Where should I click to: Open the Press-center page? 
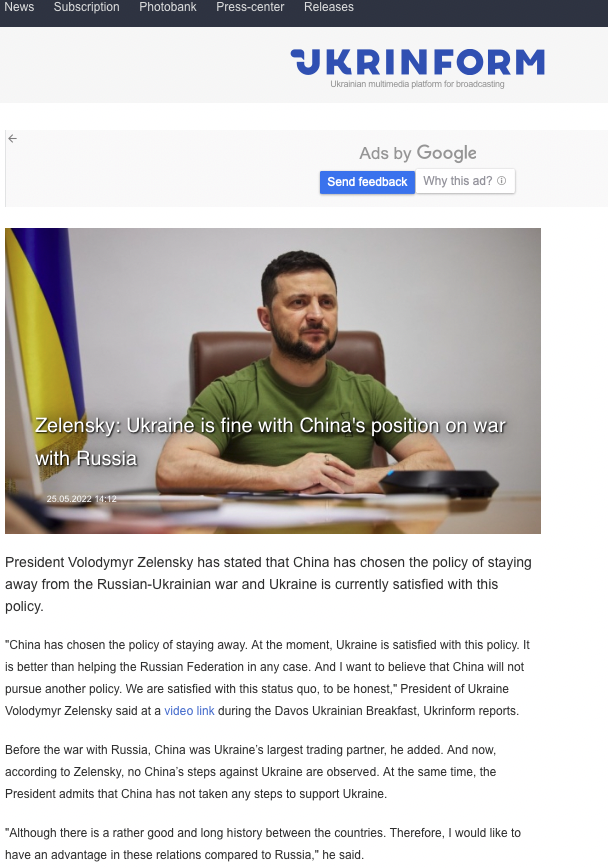(250, 7)
